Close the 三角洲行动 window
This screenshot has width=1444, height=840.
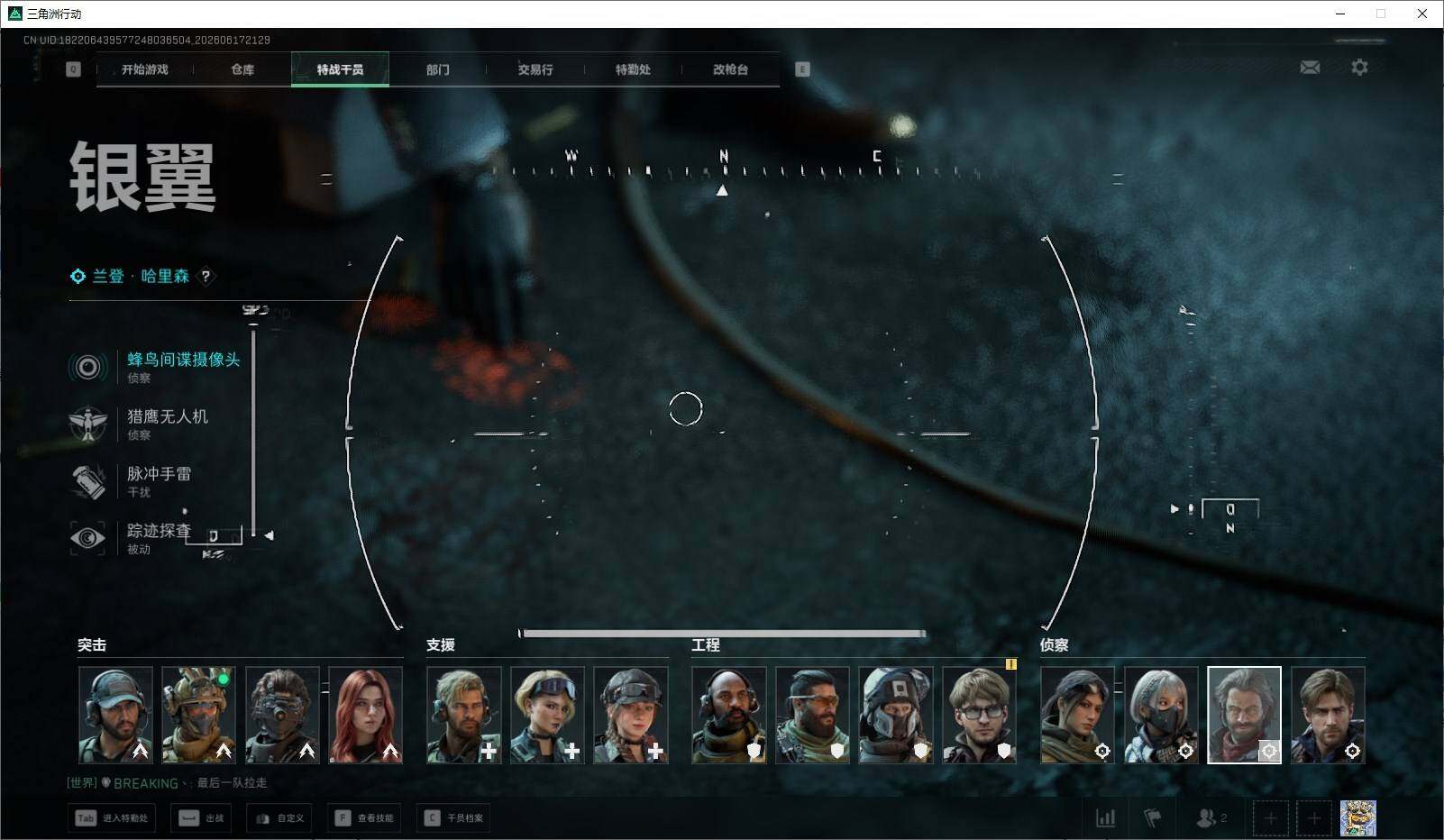1422,14
